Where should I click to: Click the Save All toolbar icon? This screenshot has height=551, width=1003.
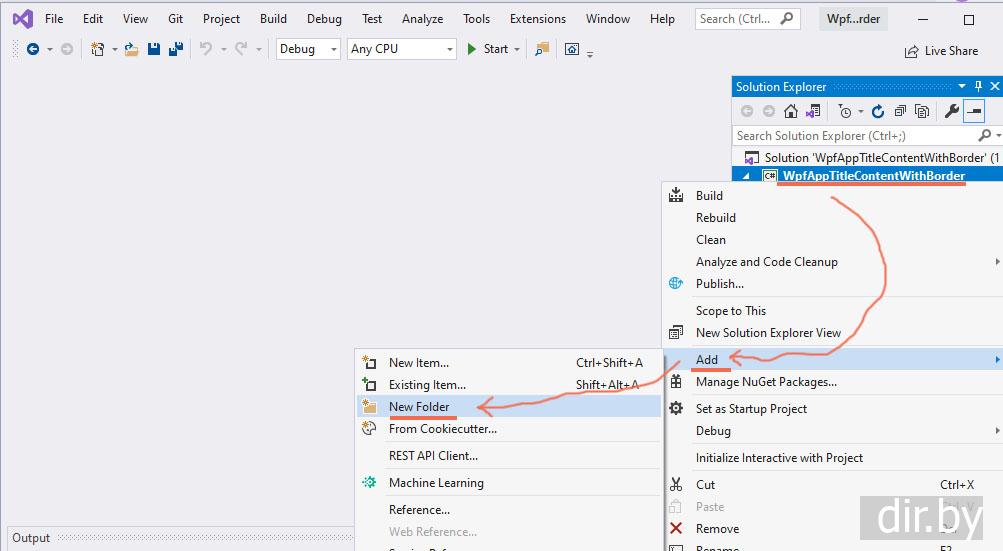176,49
